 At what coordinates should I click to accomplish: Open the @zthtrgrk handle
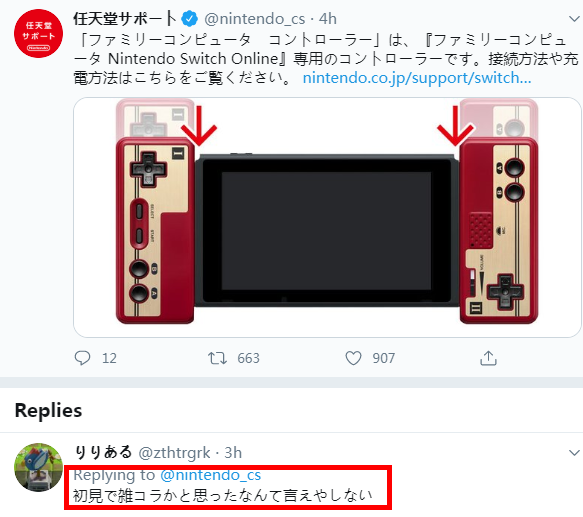[174, 453]
